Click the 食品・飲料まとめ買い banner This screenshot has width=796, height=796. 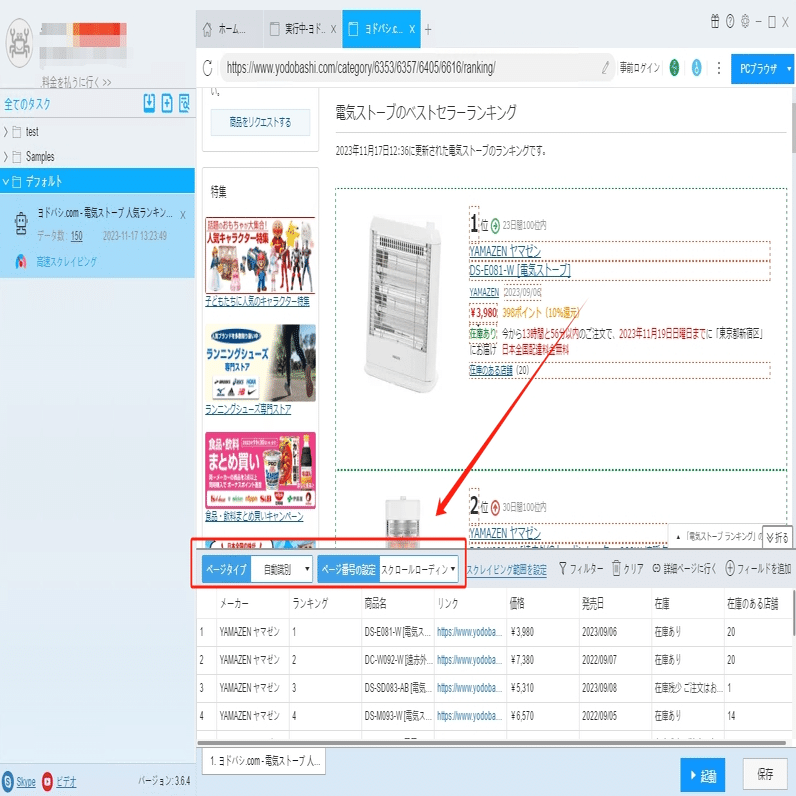[x=260, y=470]
